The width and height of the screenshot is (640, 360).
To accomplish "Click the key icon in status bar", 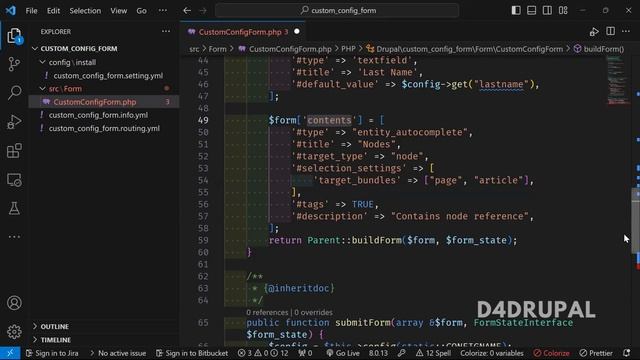I will [401, 353].
